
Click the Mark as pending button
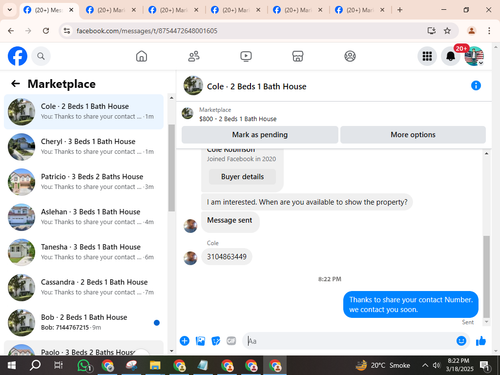(260, 135)
